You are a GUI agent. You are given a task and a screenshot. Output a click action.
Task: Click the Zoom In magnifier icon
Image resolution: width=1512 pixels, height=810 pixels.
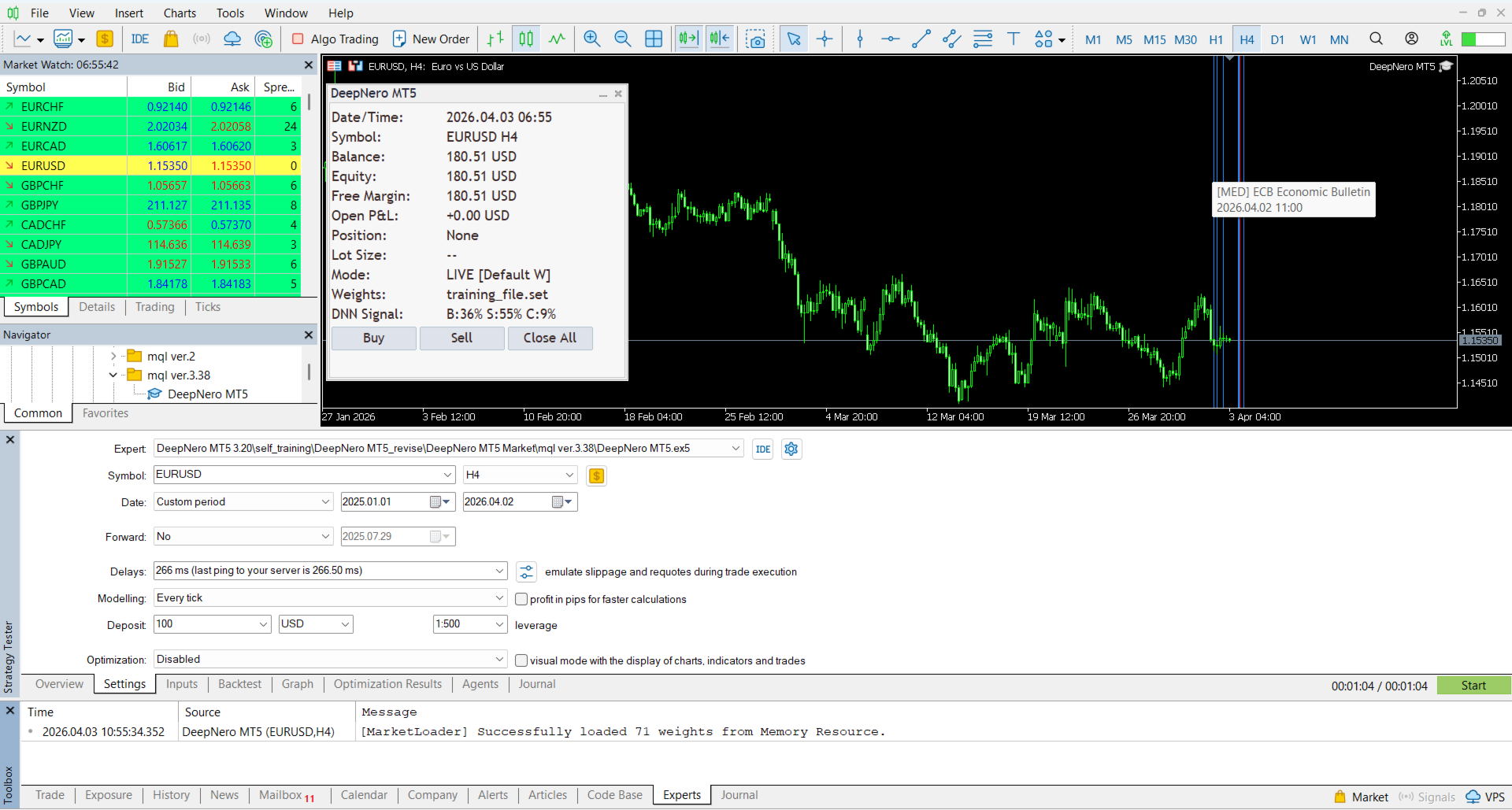tap(591, 39)
